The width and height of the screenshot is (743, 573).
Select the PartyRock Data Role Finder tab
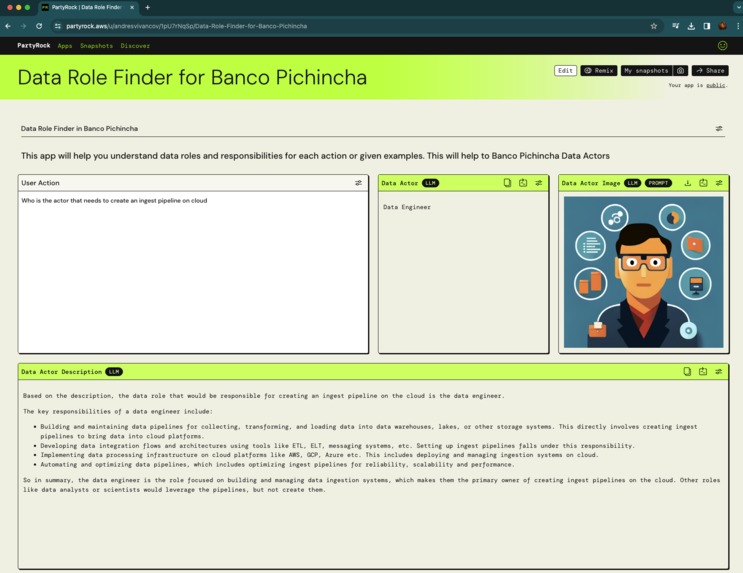(x=87, y=8)
